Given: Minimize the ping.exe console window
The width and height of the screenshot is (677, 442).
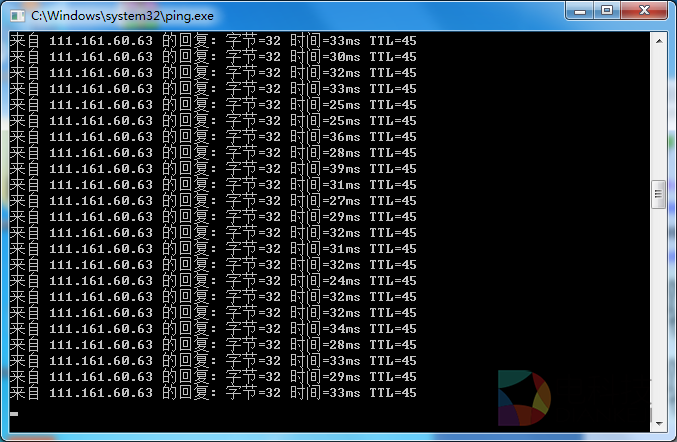Looking at the screenshot, I should pos(579,10).
